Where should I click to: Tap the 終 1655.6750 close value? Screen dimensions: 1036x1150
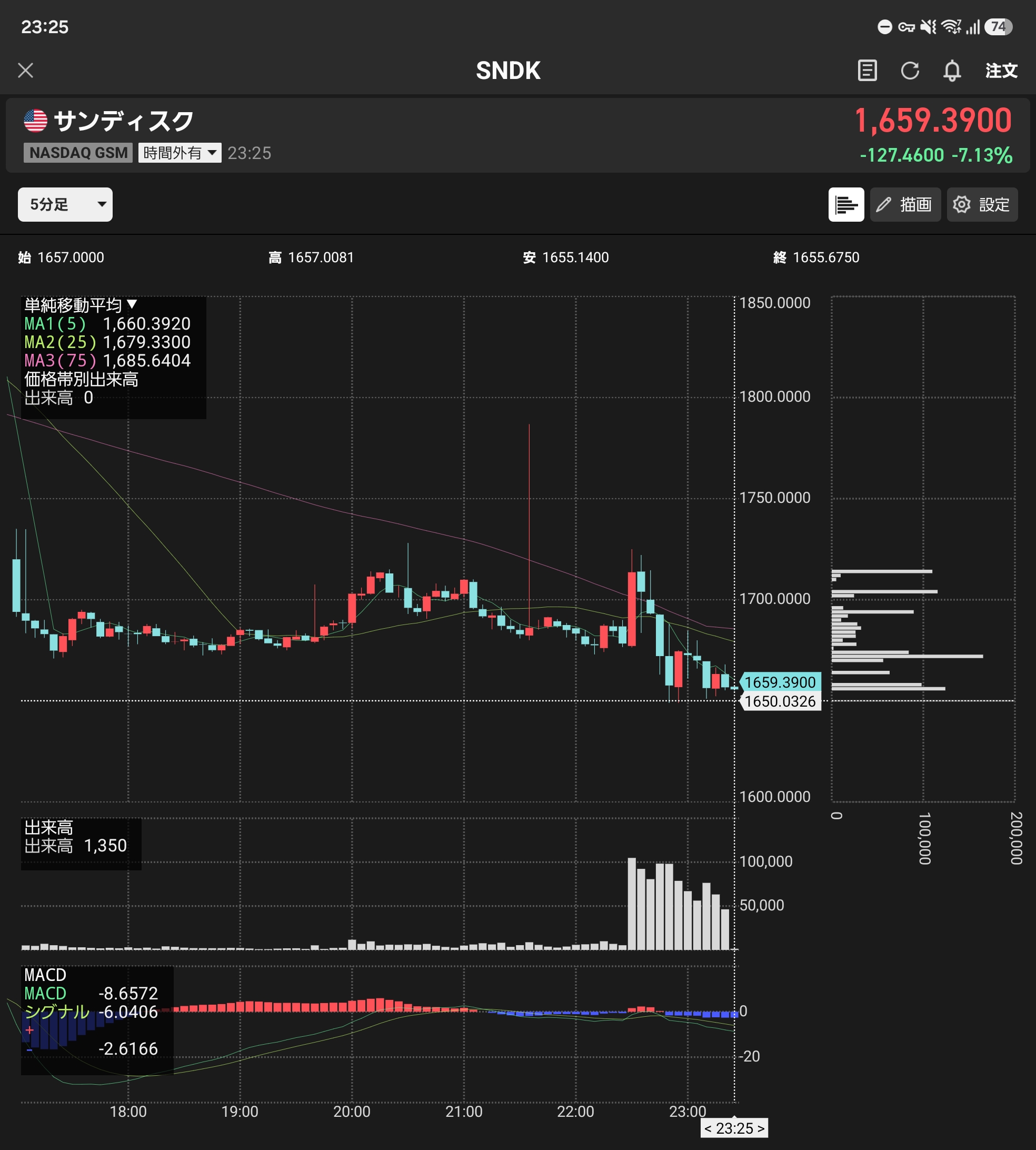[x=816, y=257]
